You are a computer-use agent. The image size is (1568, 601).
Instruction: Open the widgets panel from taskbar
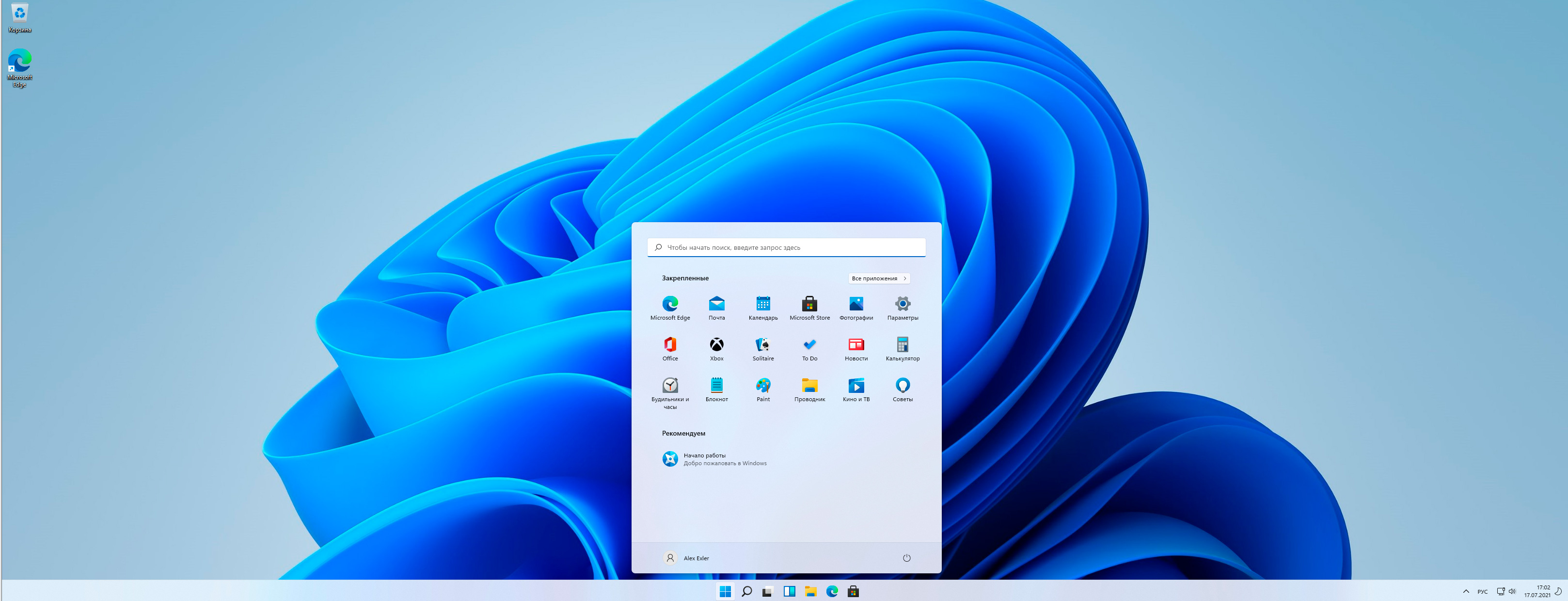789,591
